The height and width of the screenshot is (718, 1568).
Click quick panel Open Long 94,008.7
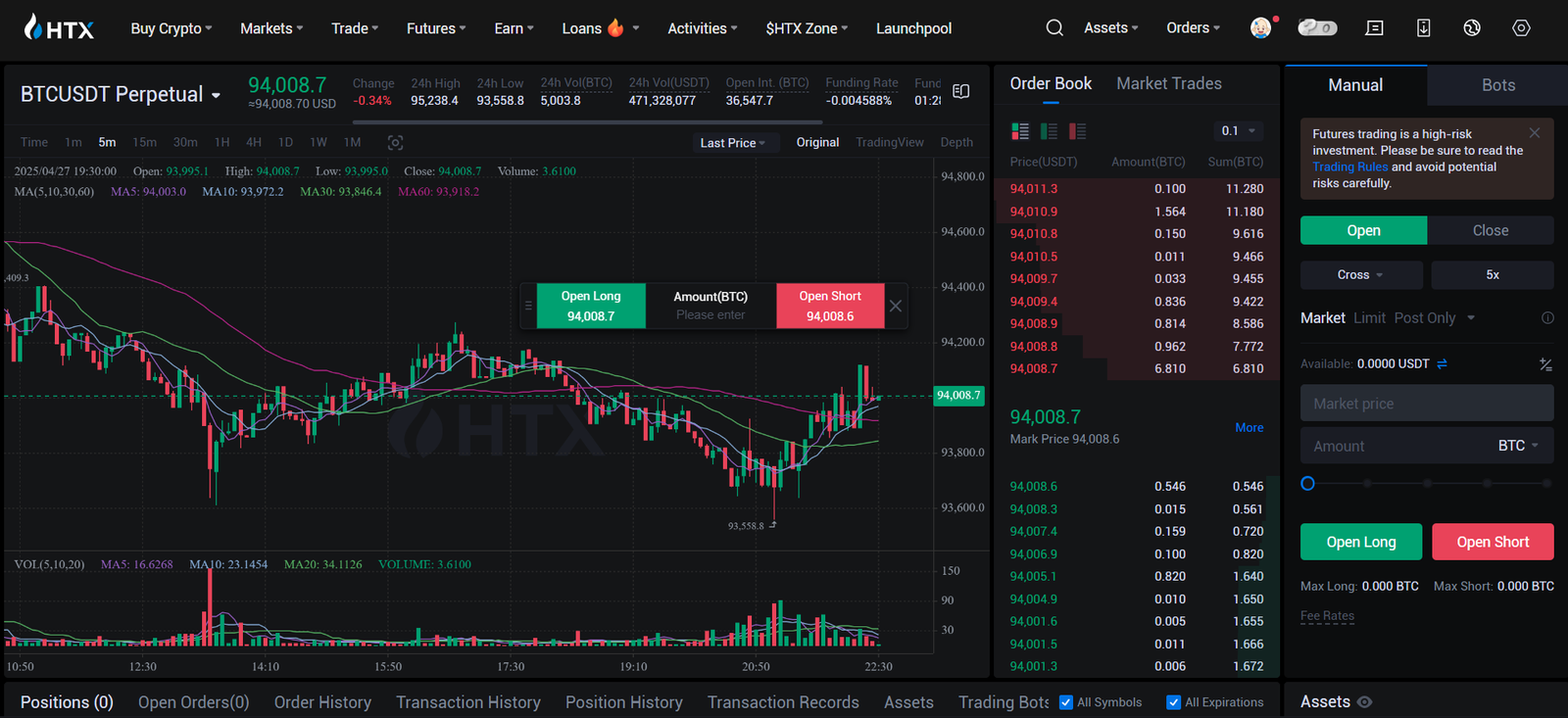pos(591,307)
